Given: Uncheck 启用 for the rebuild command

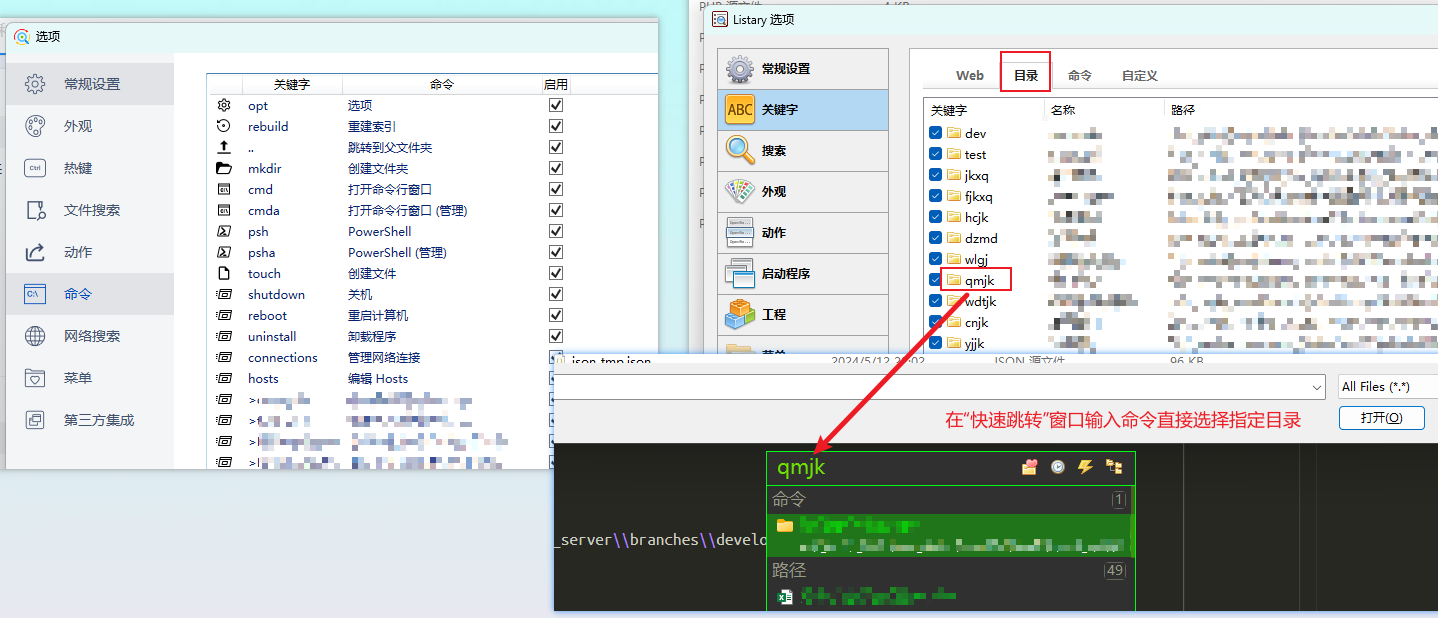Looking at the screenshot, I should click(x=556, y=126).
